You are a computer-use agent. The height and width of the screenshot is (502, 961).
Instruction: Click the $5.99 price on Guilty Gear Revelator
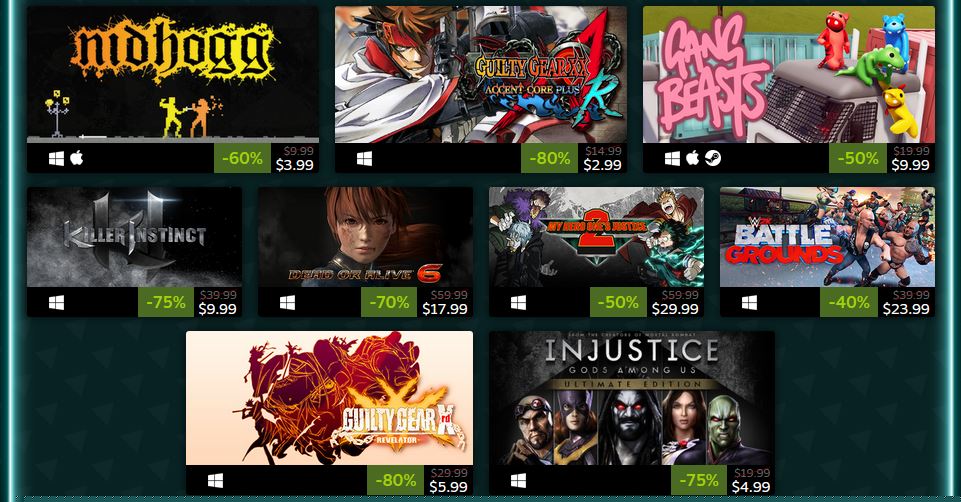click(448, 487)
